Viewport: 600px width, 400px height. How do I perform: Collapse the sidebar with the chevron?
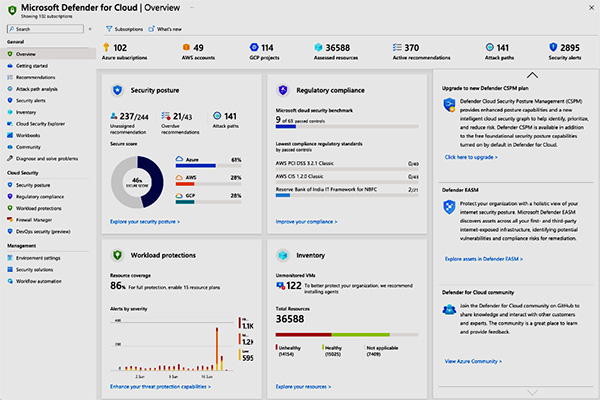pyautogui.click(x=90, y=29)
